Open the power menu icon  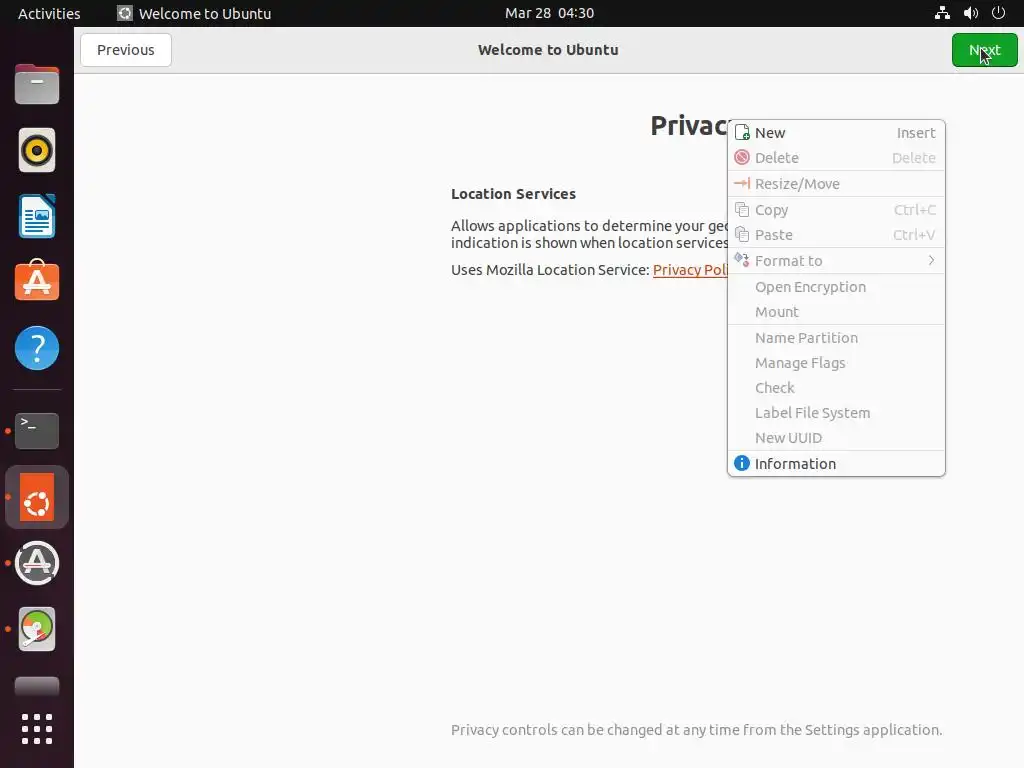point(999,13)
